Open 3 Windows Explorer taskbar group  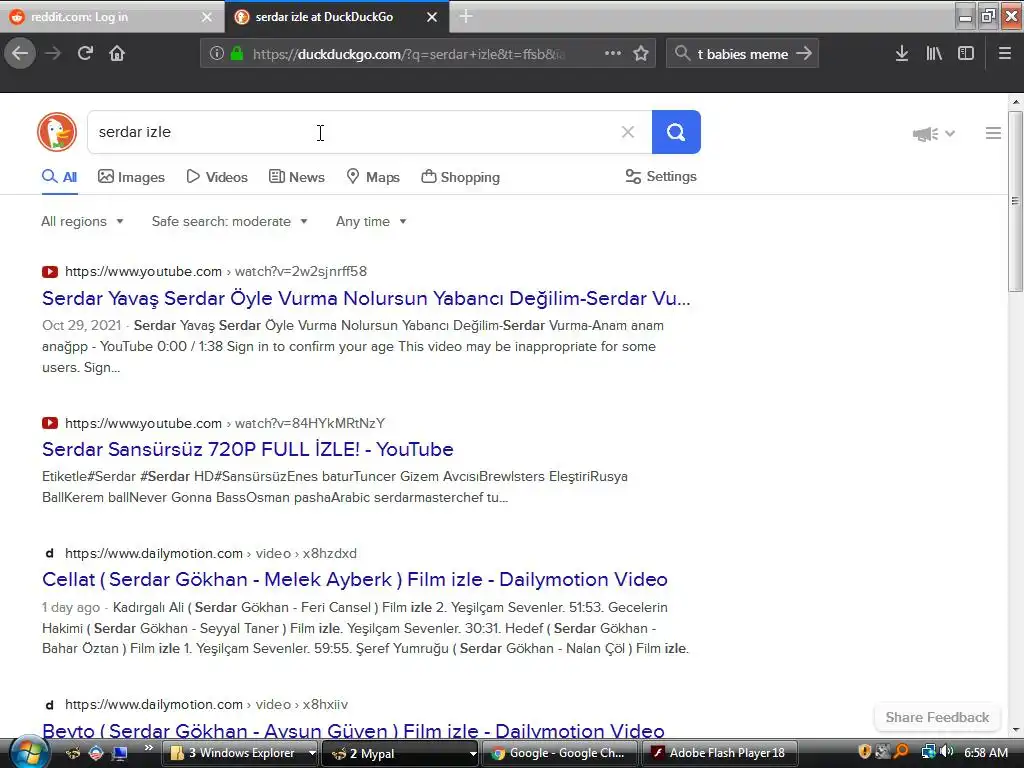234,753
